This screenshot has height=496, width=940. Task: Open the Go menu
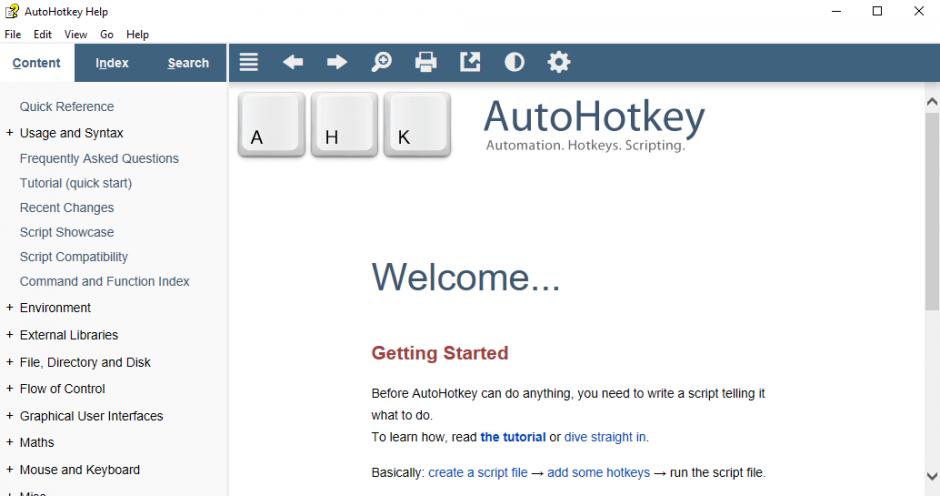click(107, 34)
